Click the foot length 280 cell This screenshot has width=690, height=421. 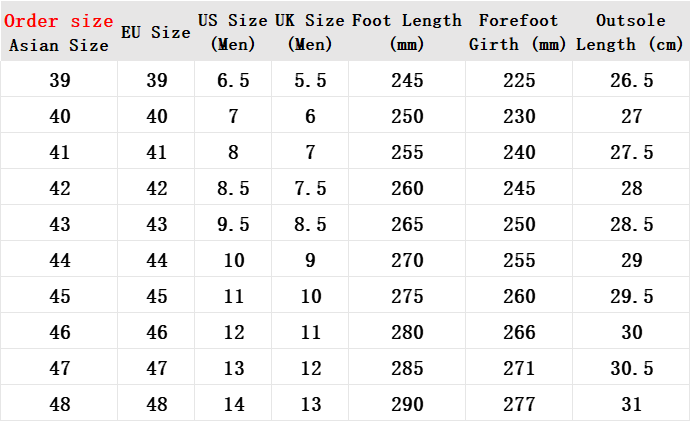point(407,333)
